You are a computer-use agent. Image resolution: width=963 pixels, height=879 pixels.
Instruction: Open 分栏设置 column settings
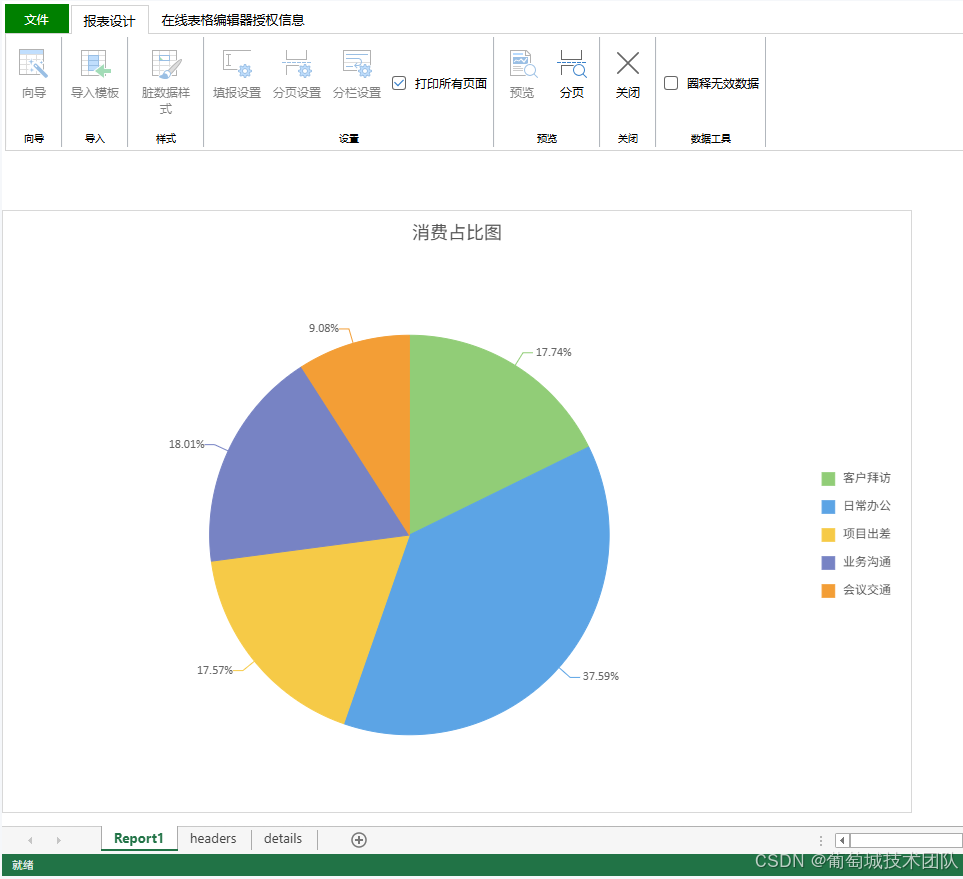357,74
